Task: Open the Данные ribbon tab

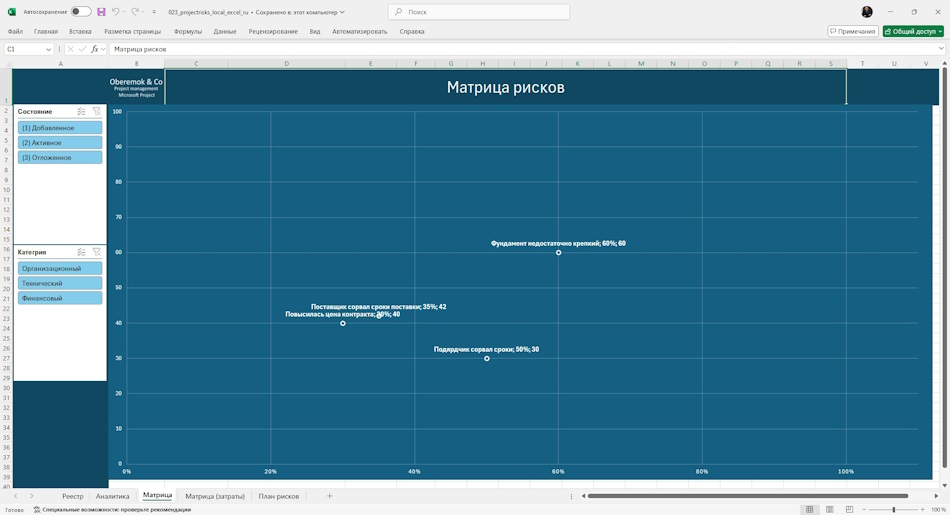Action: [x=225, y=31]
